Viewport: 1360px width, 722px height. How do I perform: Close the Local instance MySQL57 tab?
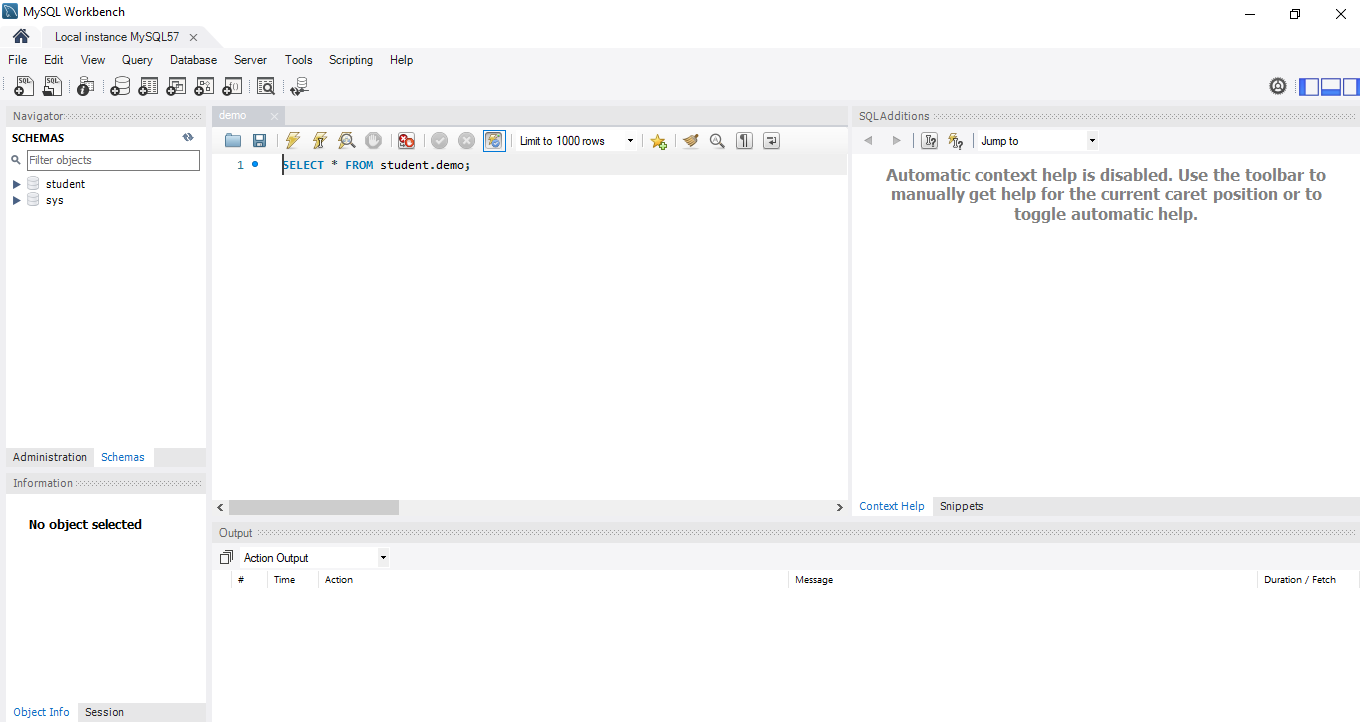click(193, 37)
